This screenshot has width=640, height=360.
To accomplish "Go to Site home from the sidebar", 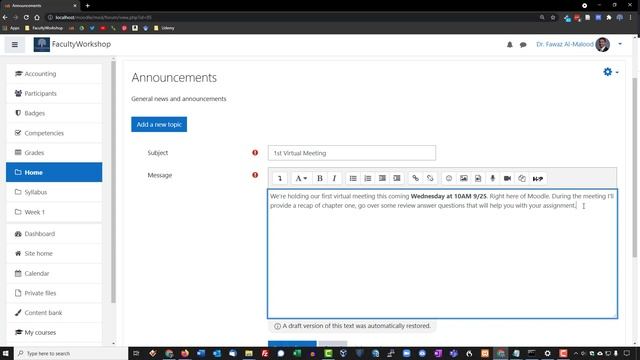I will coord(54,253).
